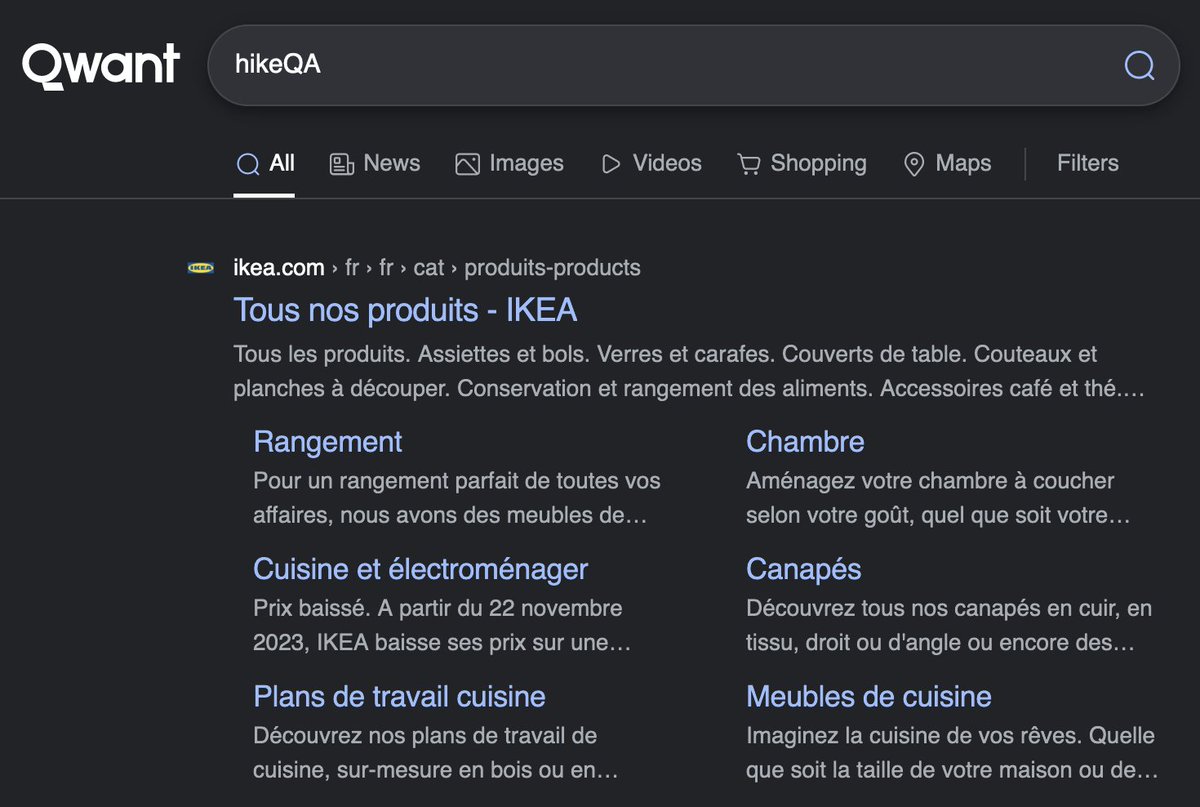Open the Canapés sitelink
This screenshot has height=807, width=1200.
click(x=803, y=570)
